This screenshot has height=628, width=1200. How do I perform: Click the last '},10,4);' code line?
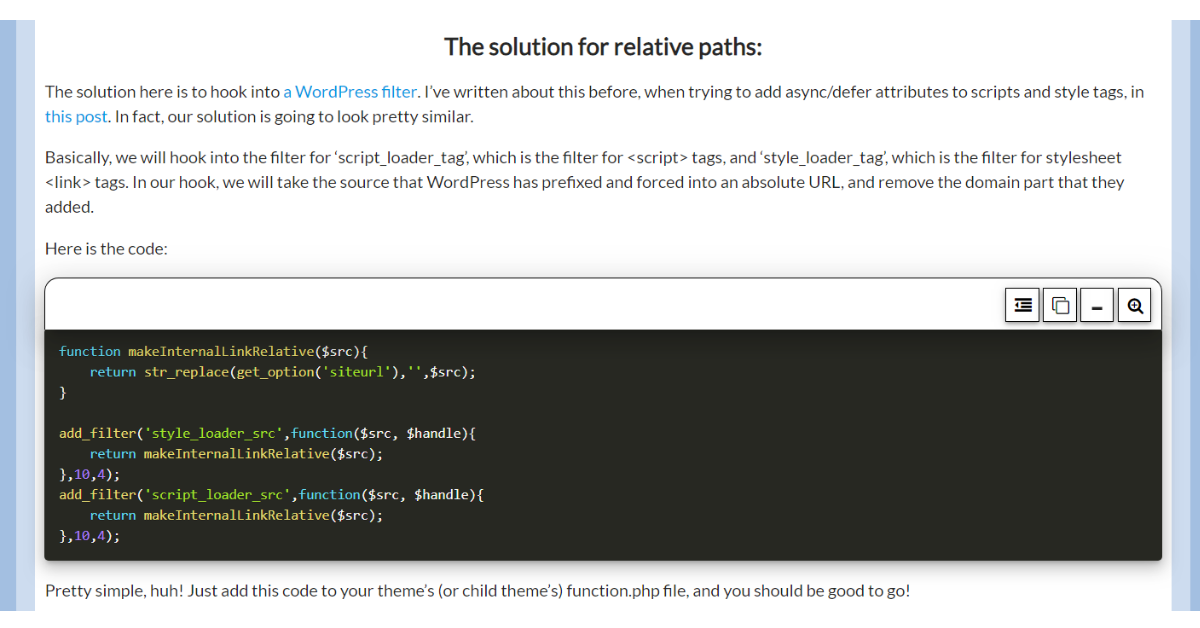tap(89, 535)
